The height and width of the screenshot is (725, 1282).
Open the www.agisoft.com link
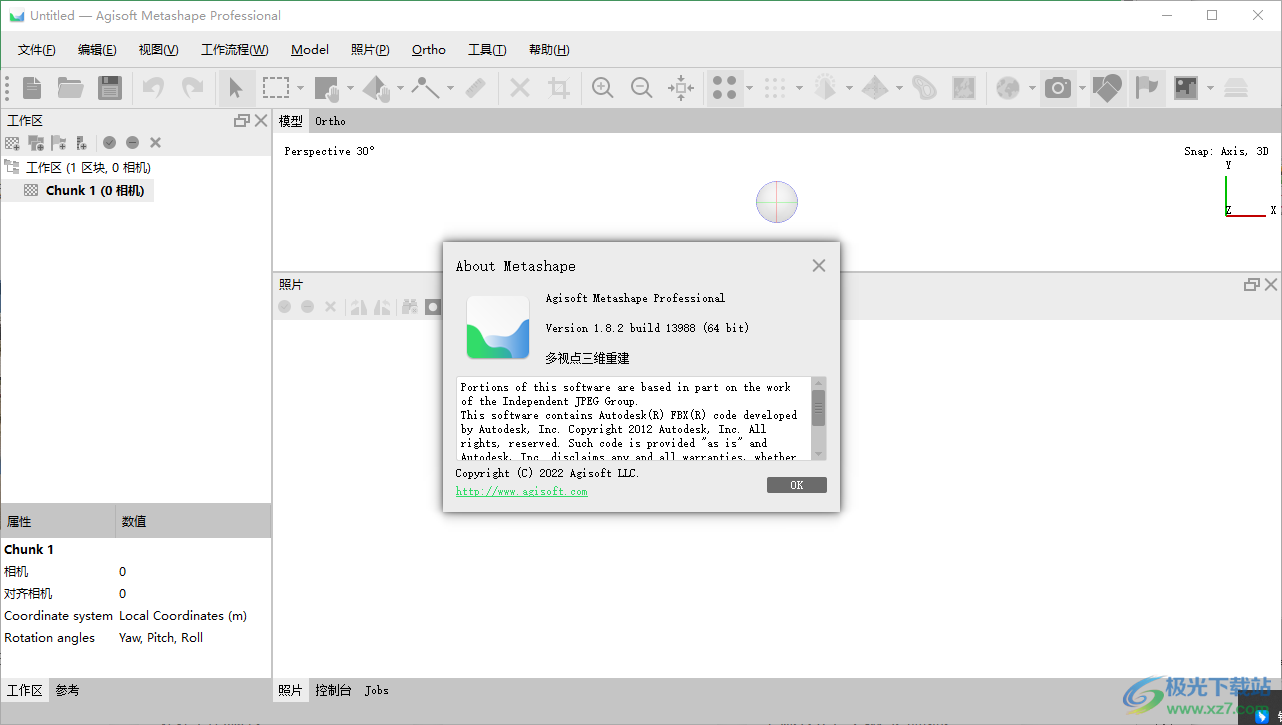(521, 491)
